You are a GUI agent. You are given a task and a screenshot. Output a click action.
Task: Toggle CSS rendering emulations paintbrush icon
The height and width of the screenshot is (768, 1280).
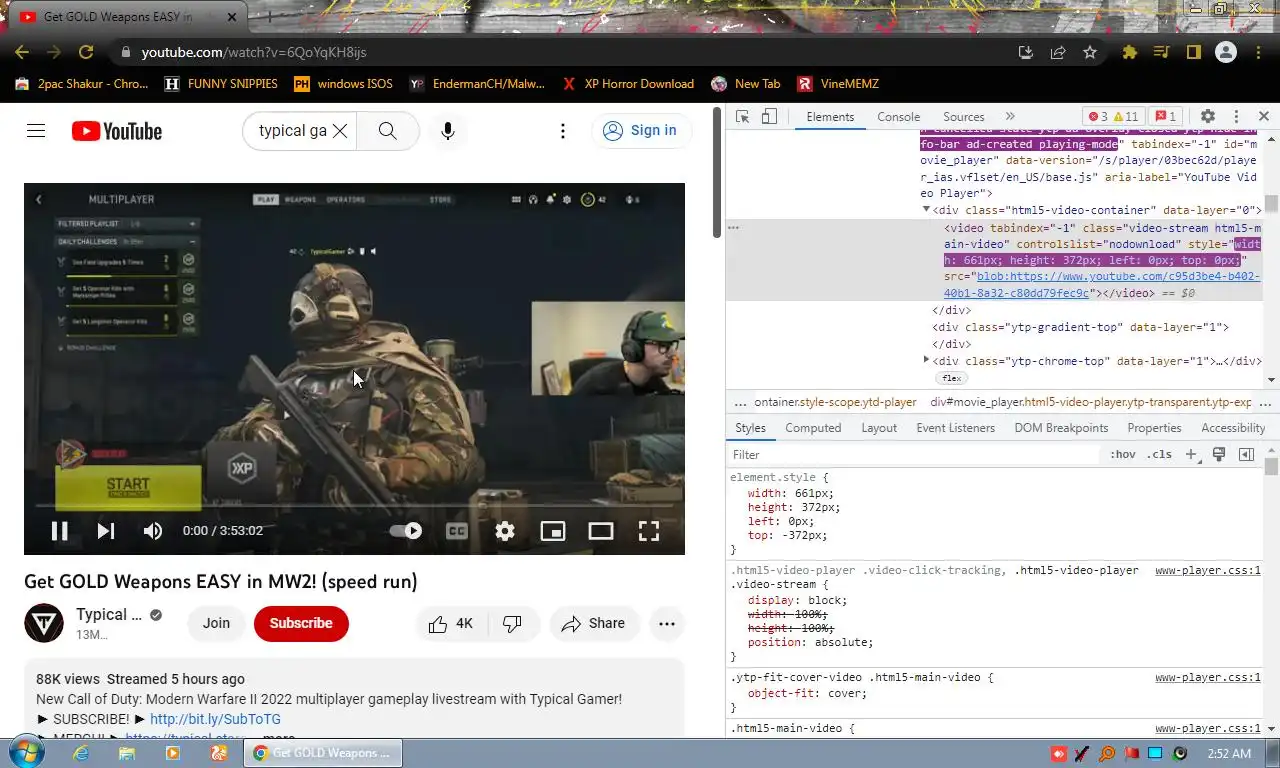tap(1219, 455)
